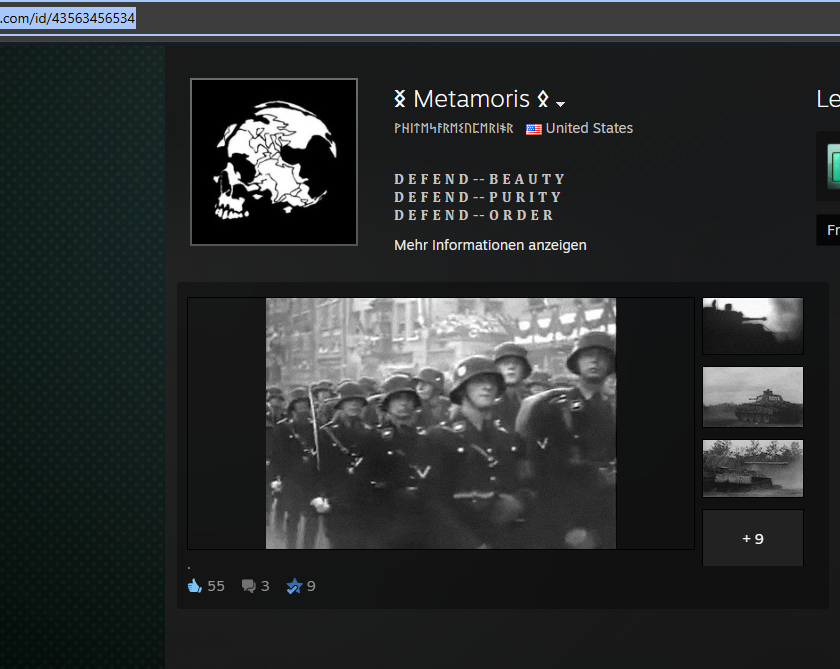Open the large featured showcase screenshot
Image resolution: width=840 pixels, height=669 pixels.
441,423
